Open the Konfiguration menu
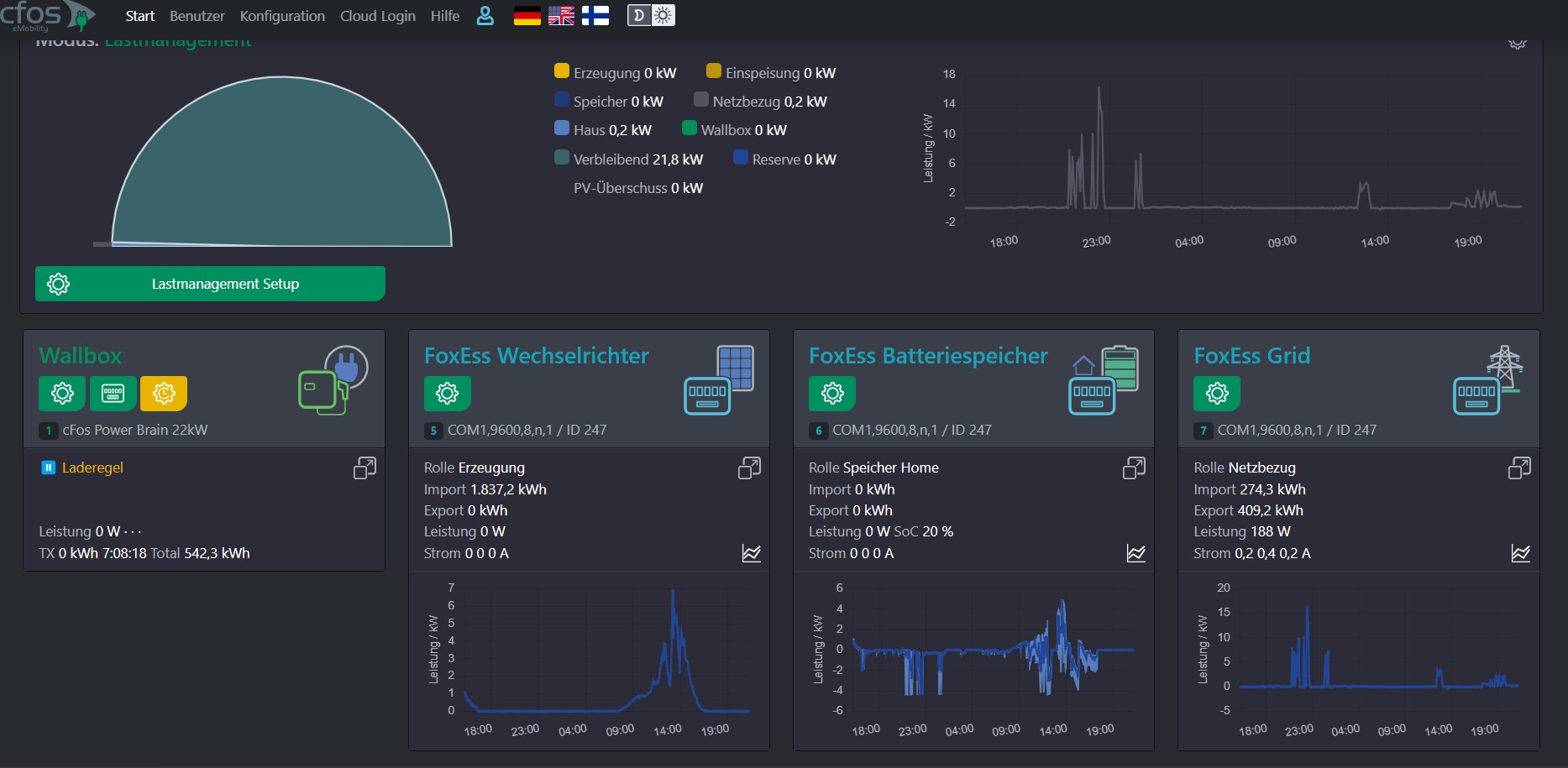Viewport: 1568px width, 768px height. click(x=282, y=16)
